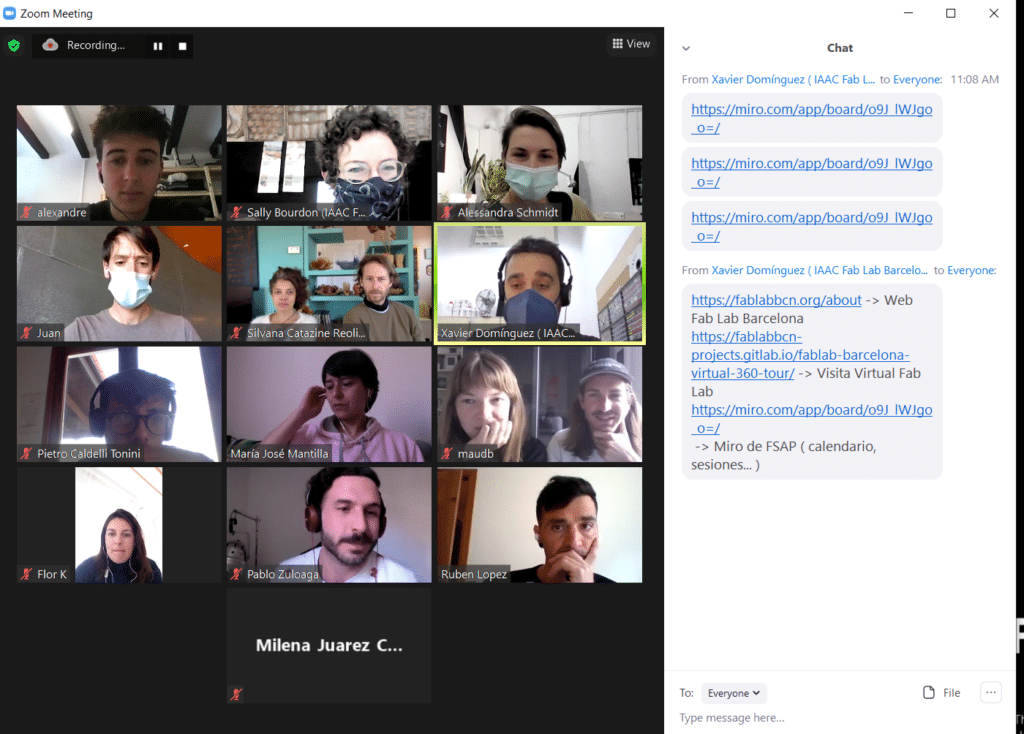1024x734 pixels.
Task: Click the muted mic icon beside Pablo Zuloaga
Action: (237, 575)
